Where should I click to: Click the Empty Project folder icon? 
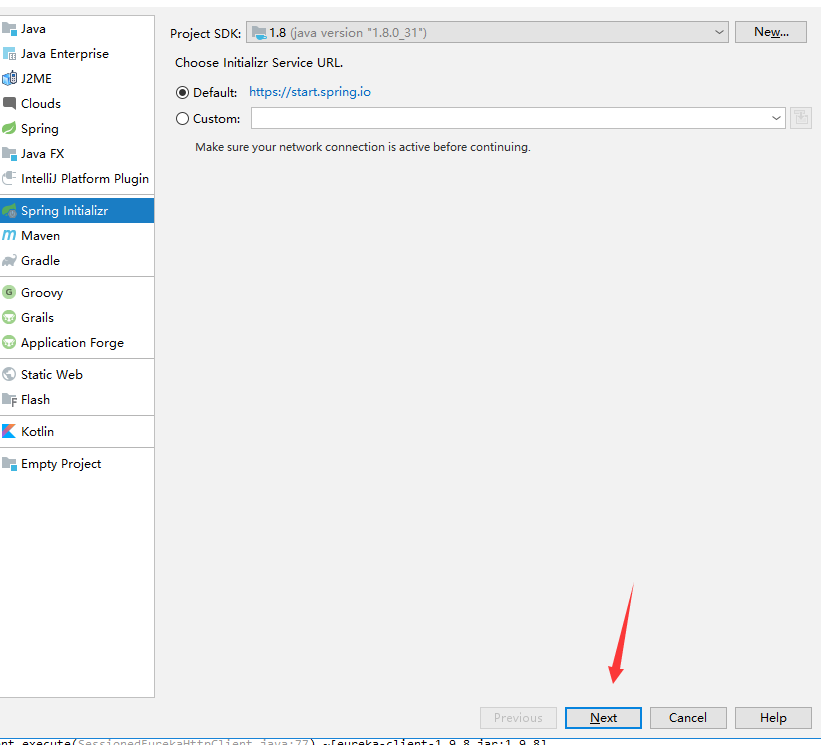click(x=9, y=463)
